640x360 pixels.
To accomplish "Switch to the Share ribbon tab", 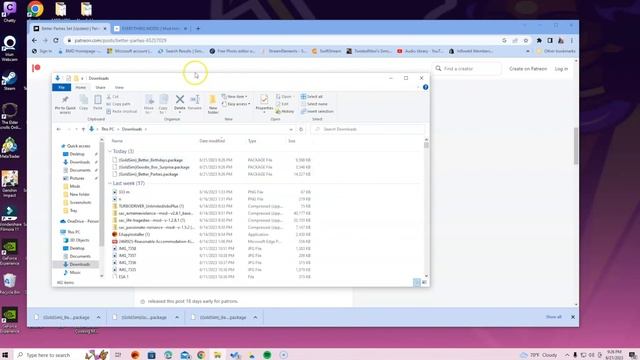I will (x=100, y=87).
